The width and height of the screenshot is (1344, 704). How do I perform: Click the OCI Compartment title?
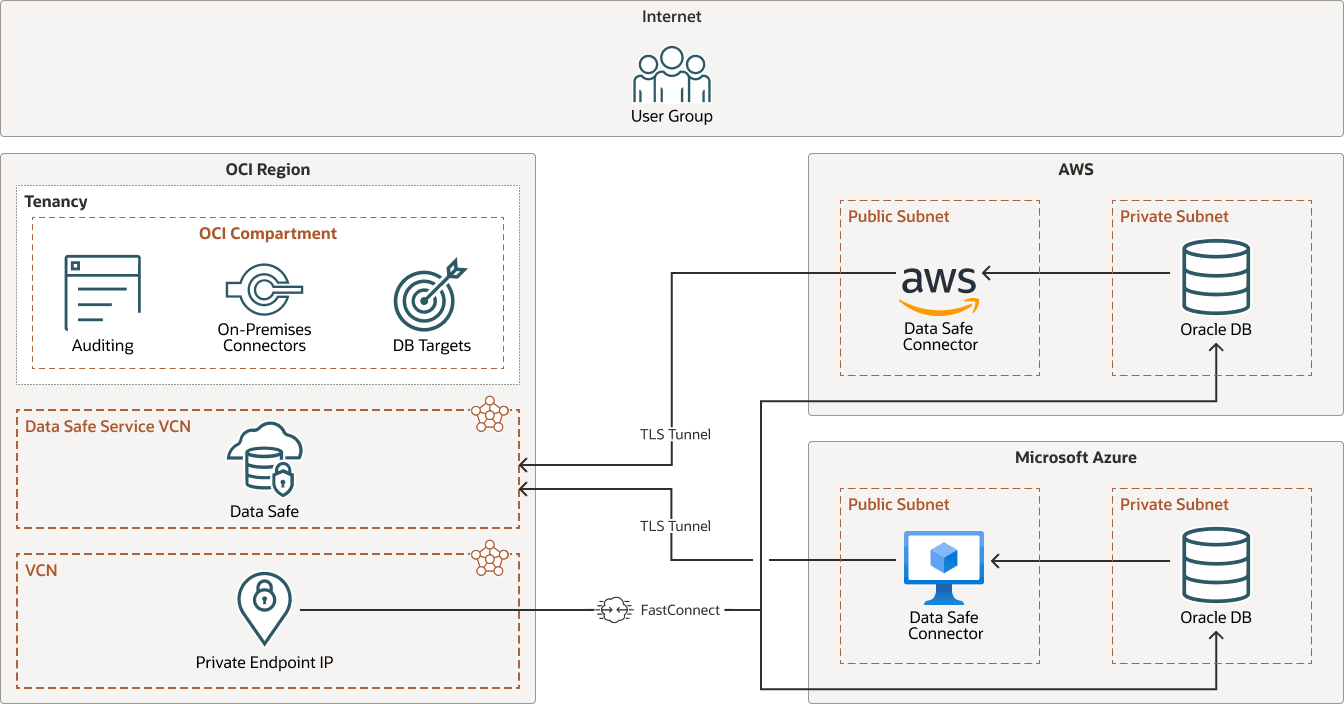268,233
